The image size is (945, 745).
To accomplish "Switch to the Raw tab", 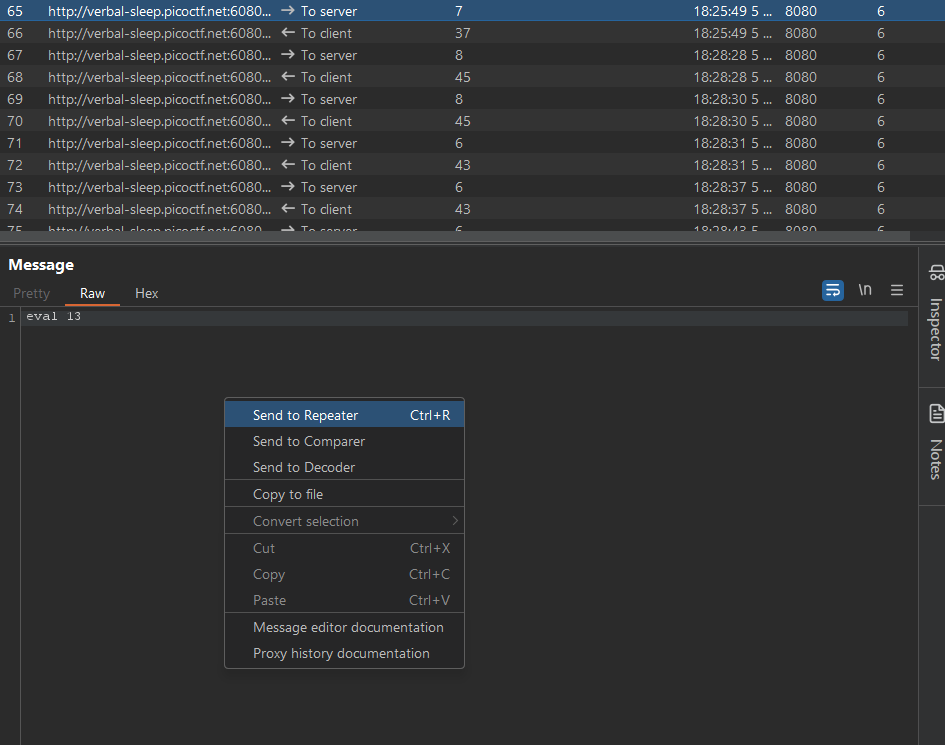I will (x=92, y=294).
